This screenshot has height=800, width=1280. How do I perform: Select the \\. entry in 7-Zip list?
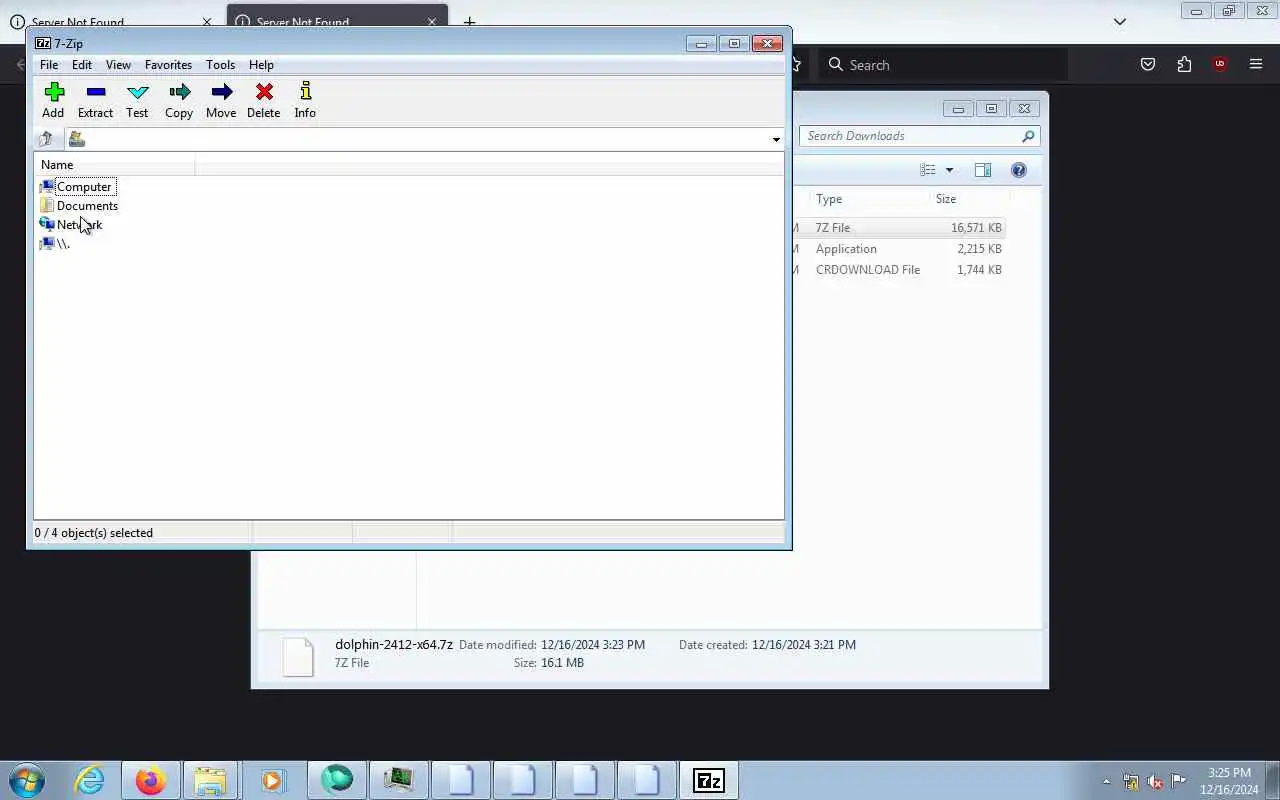54,244
